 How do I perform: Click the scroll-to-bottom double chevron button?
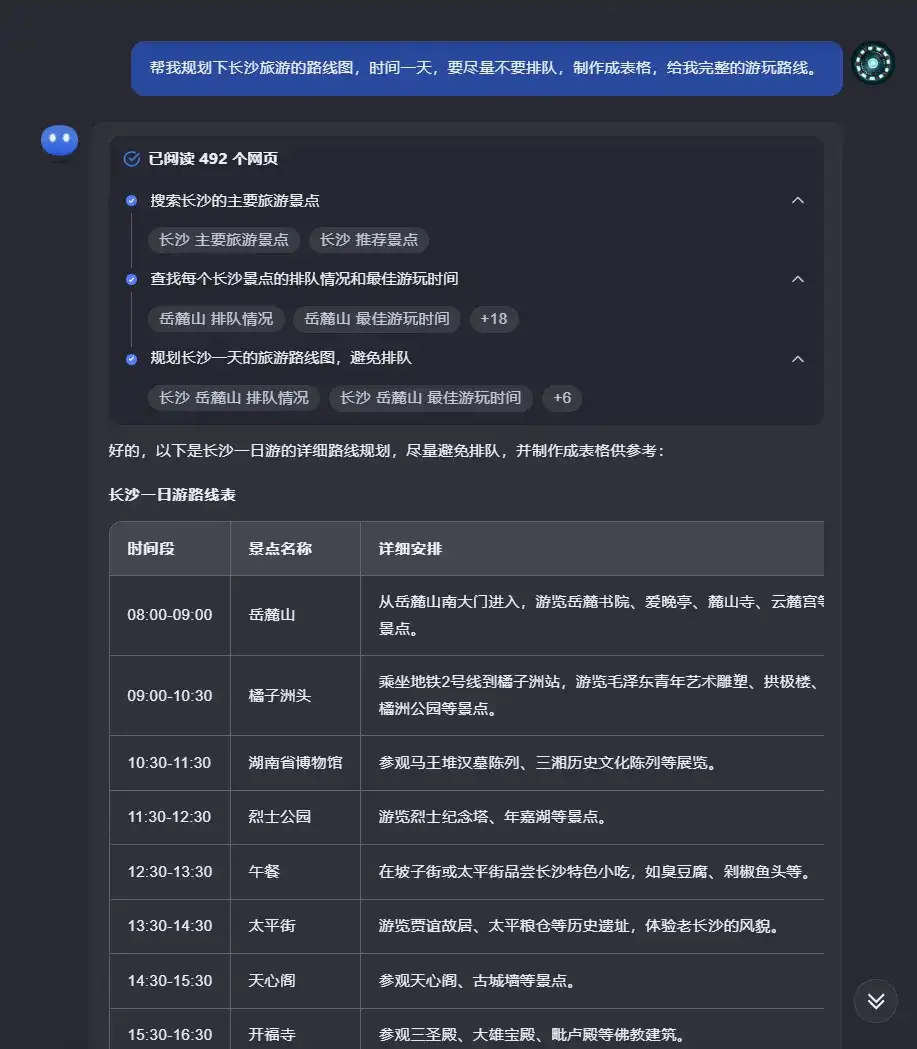(x=876, y=1001)
